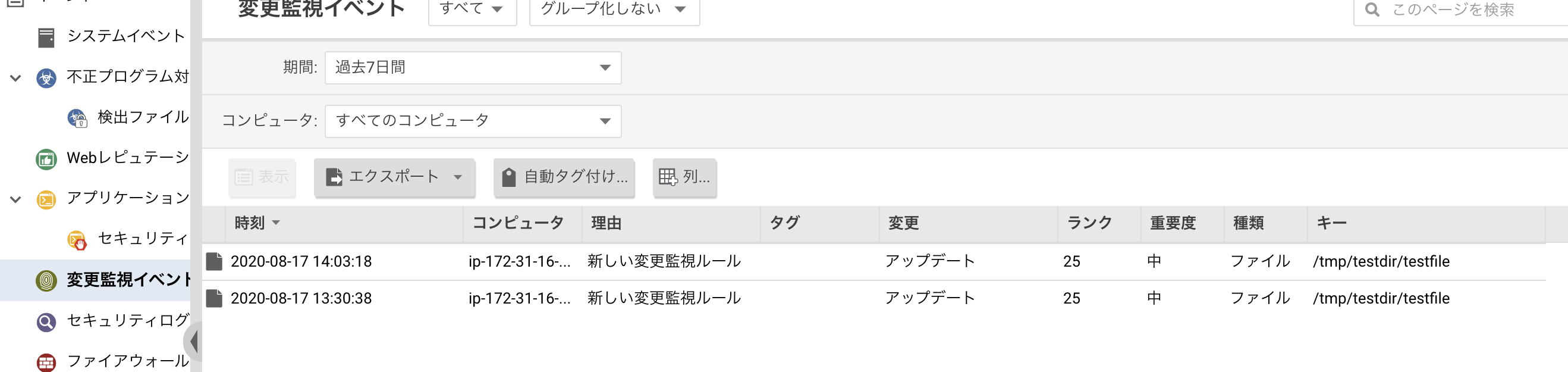Image resolution: width=1568 pixels, height=372 pixels.
Task: Click the 変更監視イベント fingerprint icon
Action: pos(45,281)
